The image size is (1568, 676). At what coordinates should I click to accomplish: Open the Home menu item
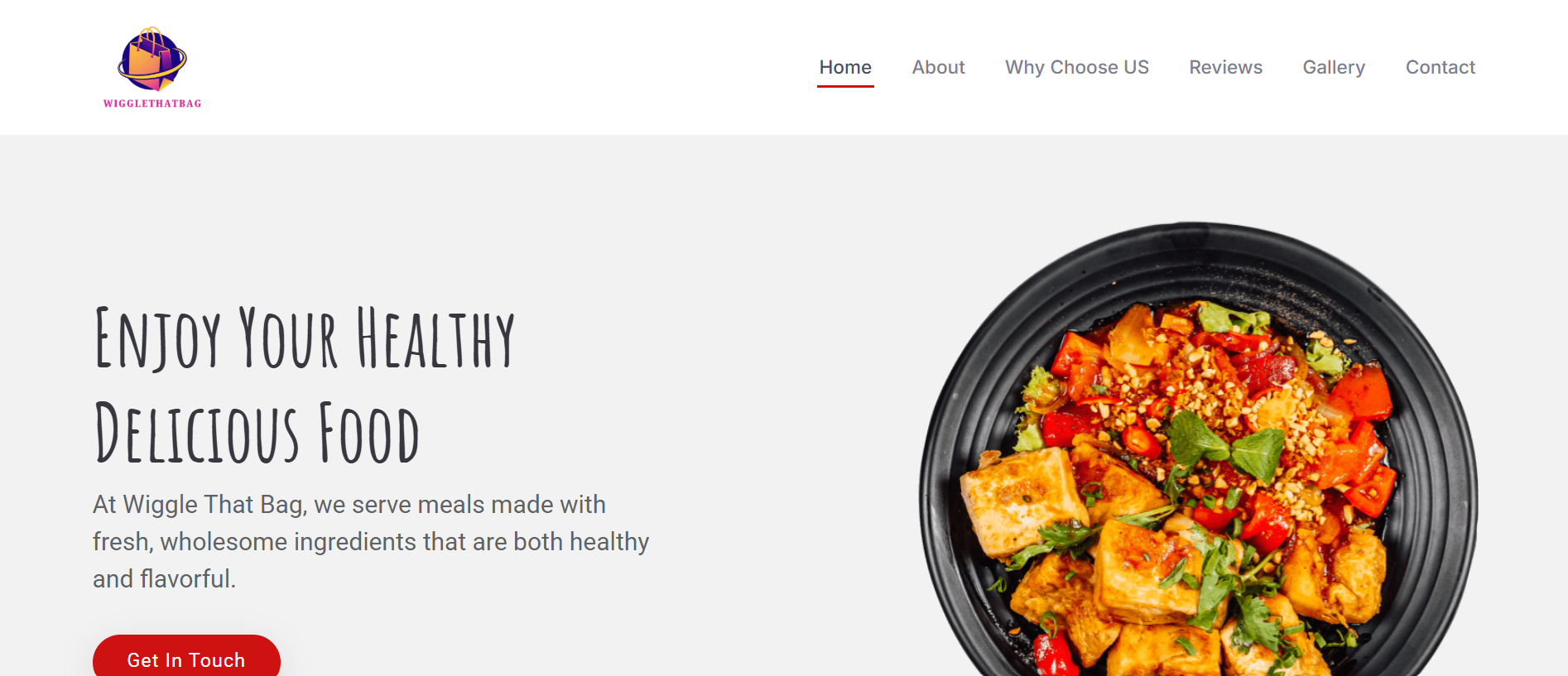point(845,67)
